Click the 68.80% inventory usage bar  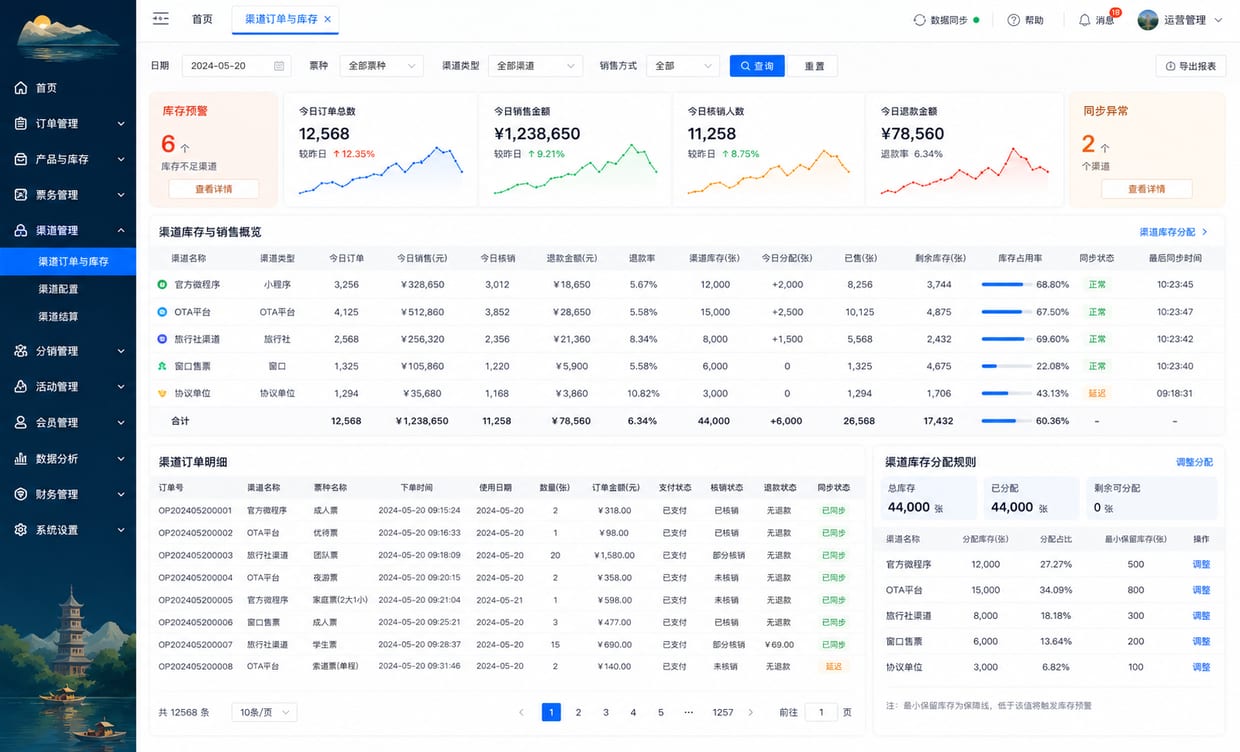[1006, 285]
